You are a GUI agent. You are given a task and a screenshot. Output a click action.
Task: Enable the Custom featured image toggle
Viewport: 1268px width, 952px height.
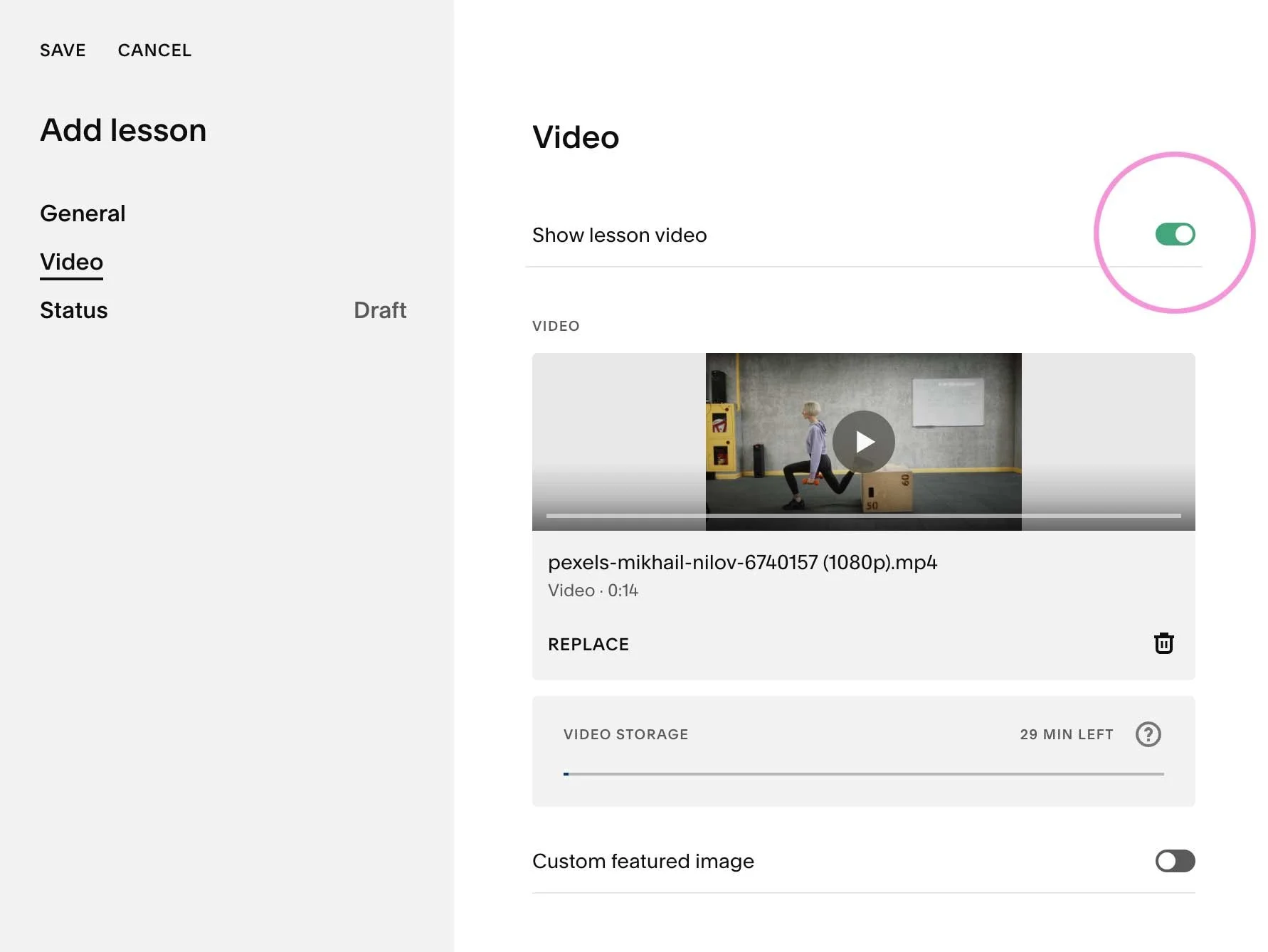coord(1175,861)
